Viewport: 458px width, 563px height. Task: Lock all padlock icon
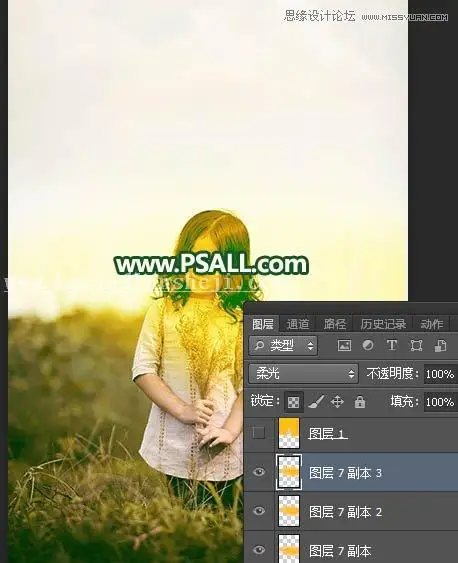coord(360,402)
